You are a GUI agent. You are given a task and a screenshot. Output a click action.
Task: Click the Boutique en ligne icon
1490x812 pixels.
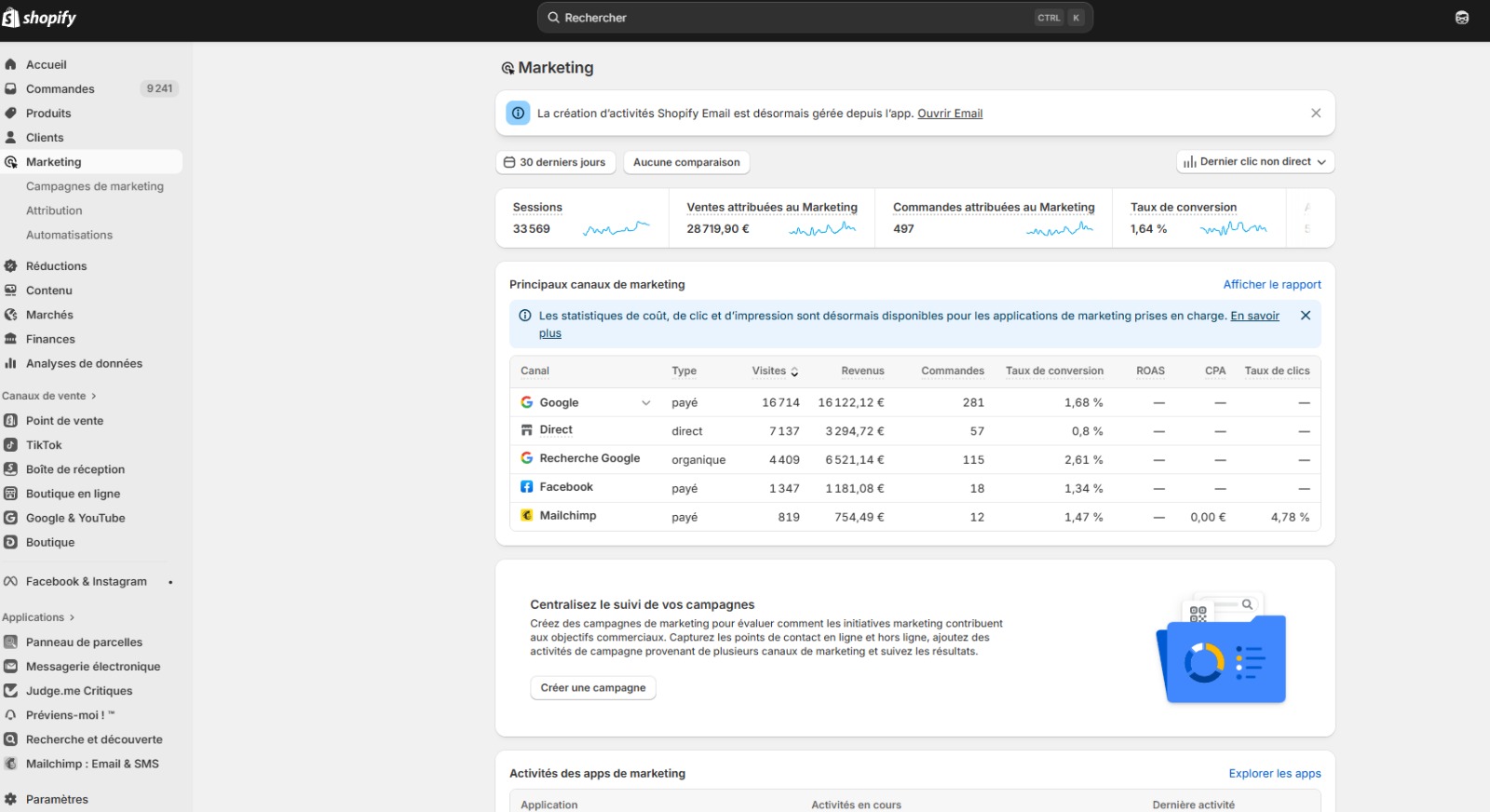tap(10, 493)
